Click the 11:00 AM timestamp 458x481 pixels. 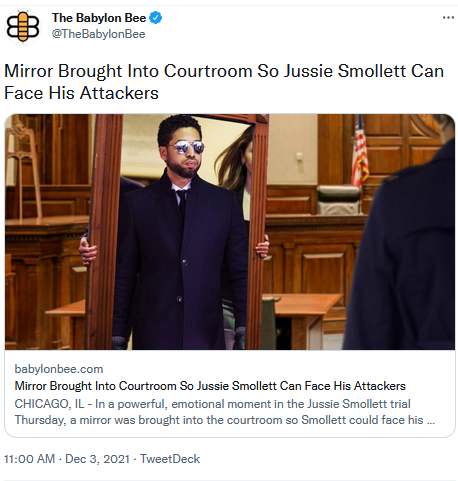[x=29, y=459]
